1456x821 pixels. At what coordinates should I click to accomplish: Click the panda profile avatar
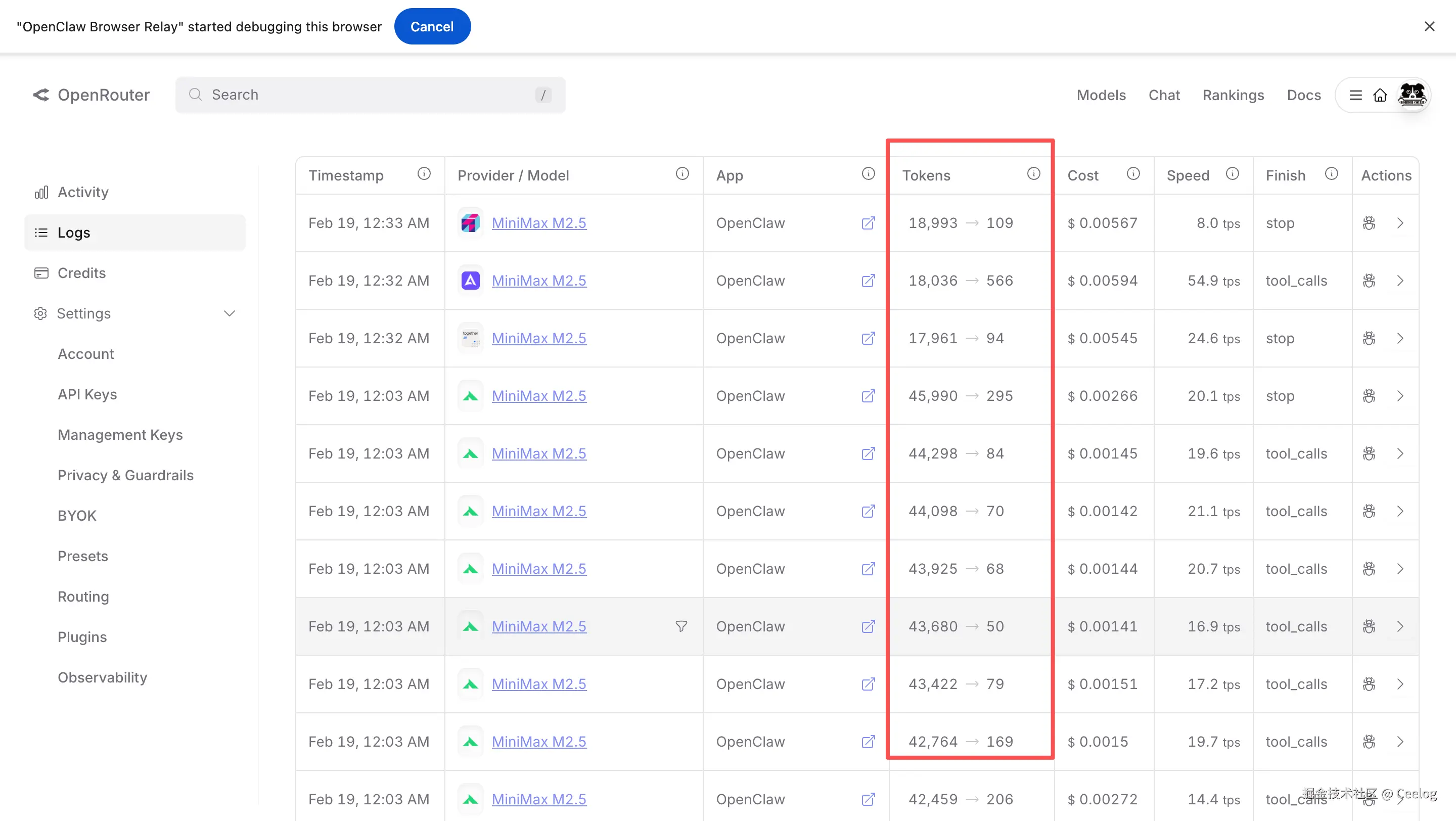(x=1412, y=95)
